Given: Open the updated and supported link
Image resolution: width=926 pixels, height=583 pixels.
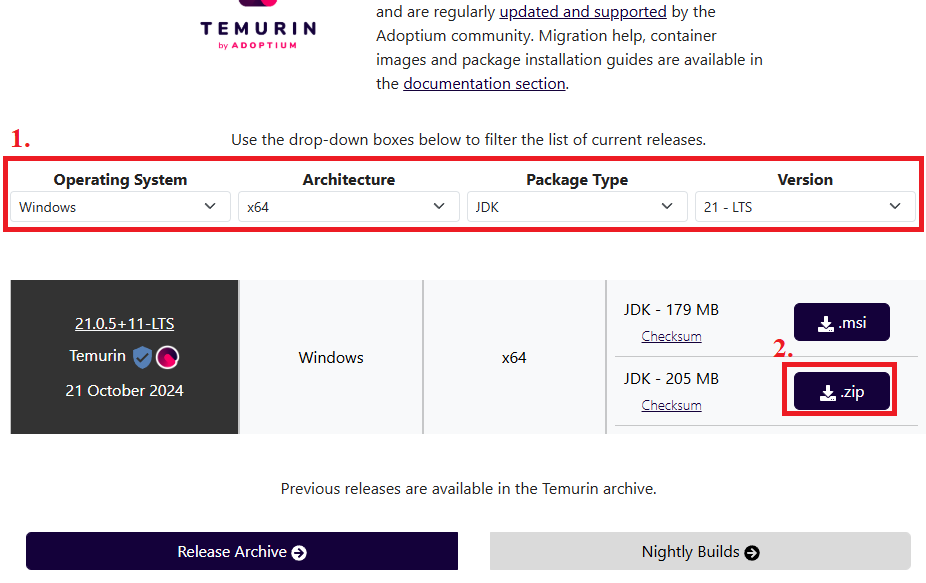Looking at the screenshot, I should tap(583, 12).
